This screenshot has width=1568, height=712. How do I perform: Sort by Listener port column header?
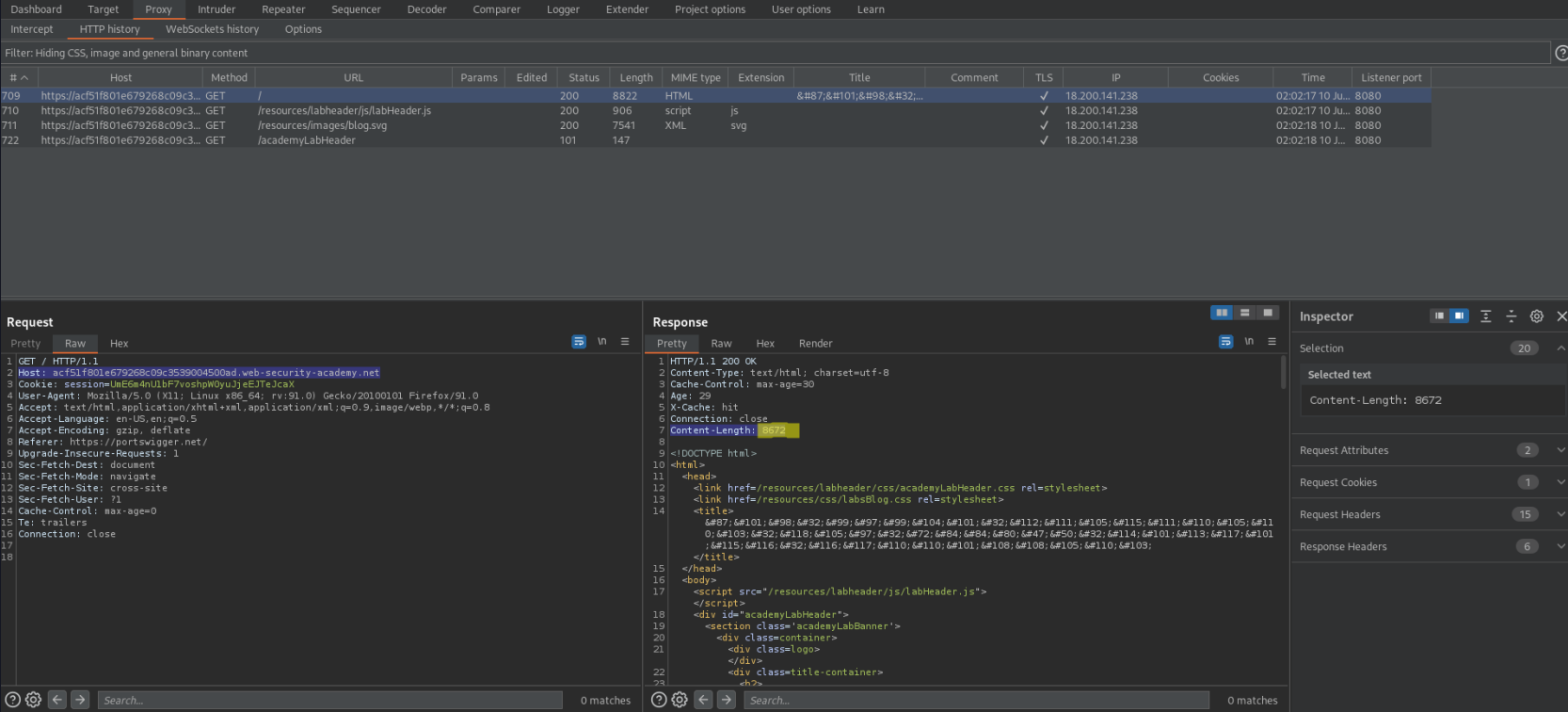(1391, 77)
